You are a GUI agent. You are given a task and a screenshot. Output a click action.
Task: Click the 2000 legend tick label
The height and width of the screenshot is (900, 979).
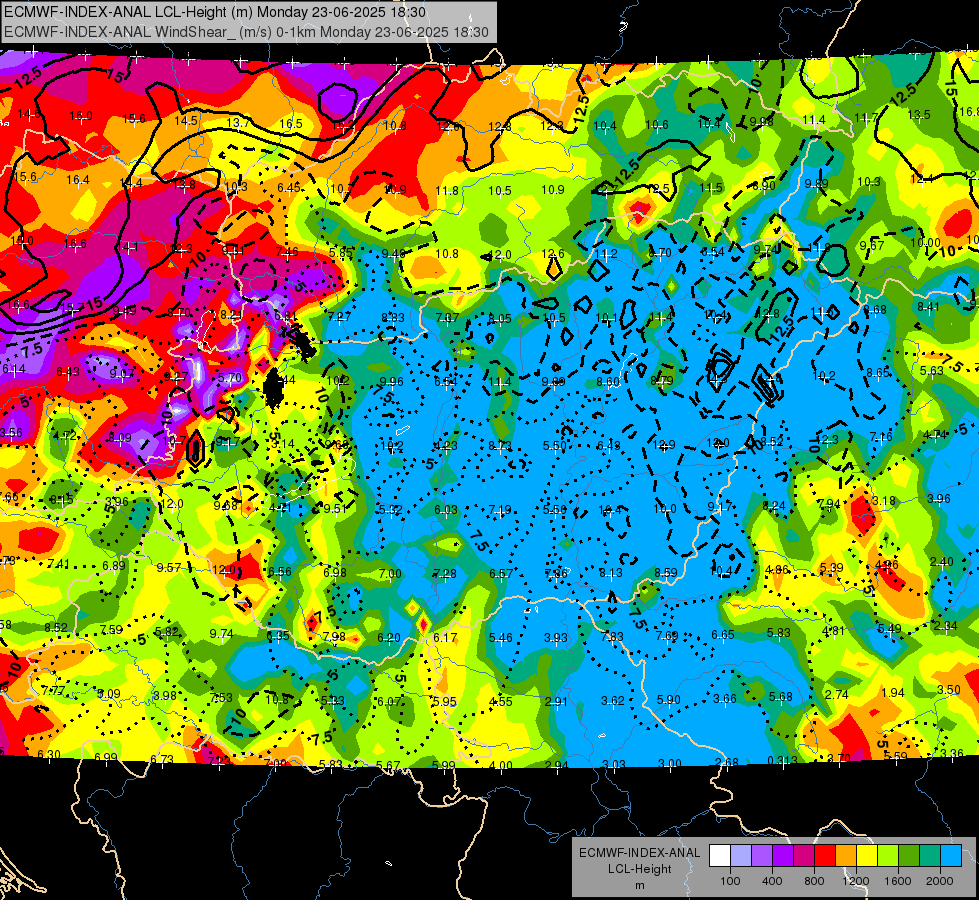click(x=940, y=881)
